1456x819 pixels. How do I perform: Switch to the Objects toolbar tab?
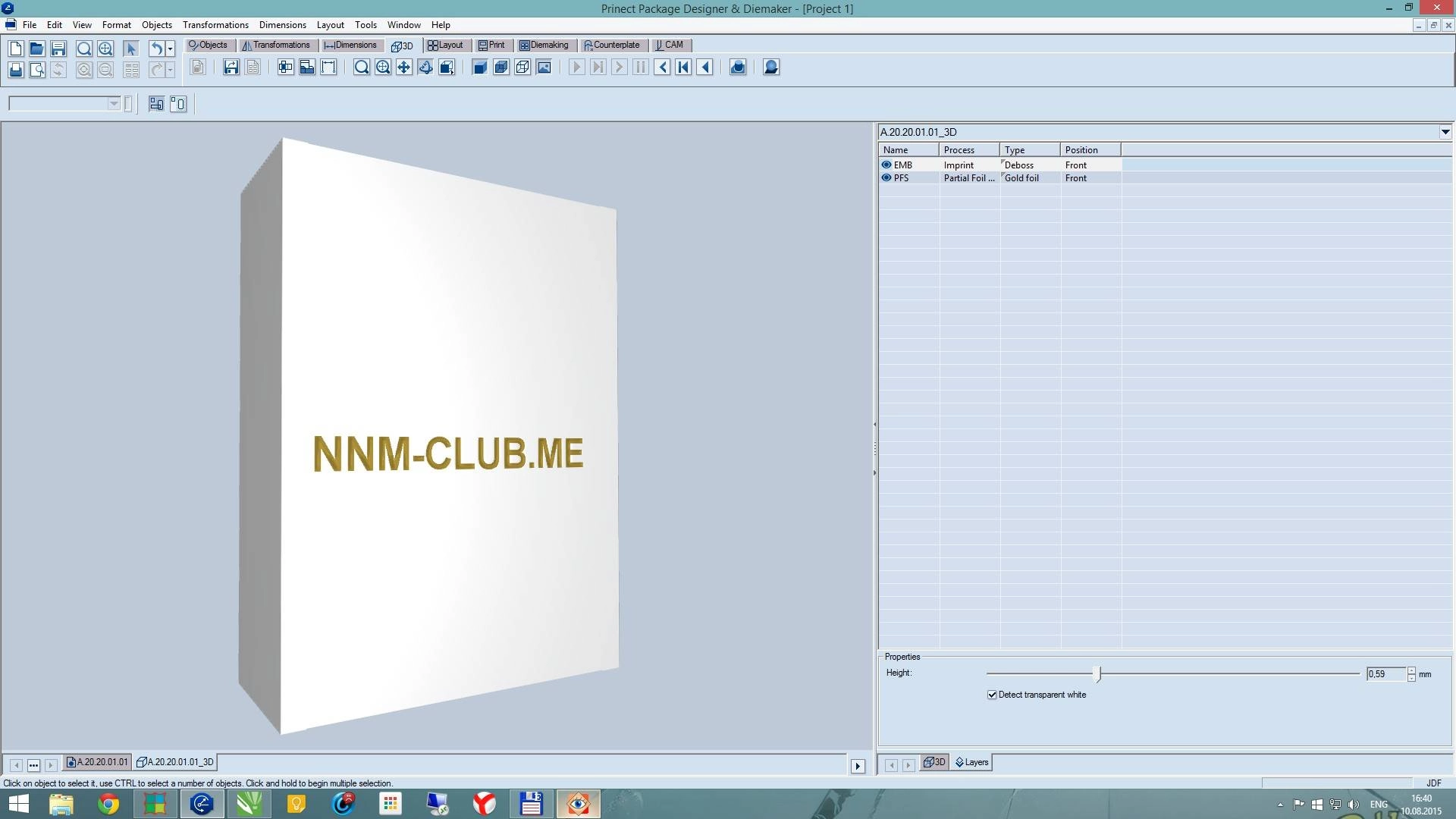click(x=209, y=45)
